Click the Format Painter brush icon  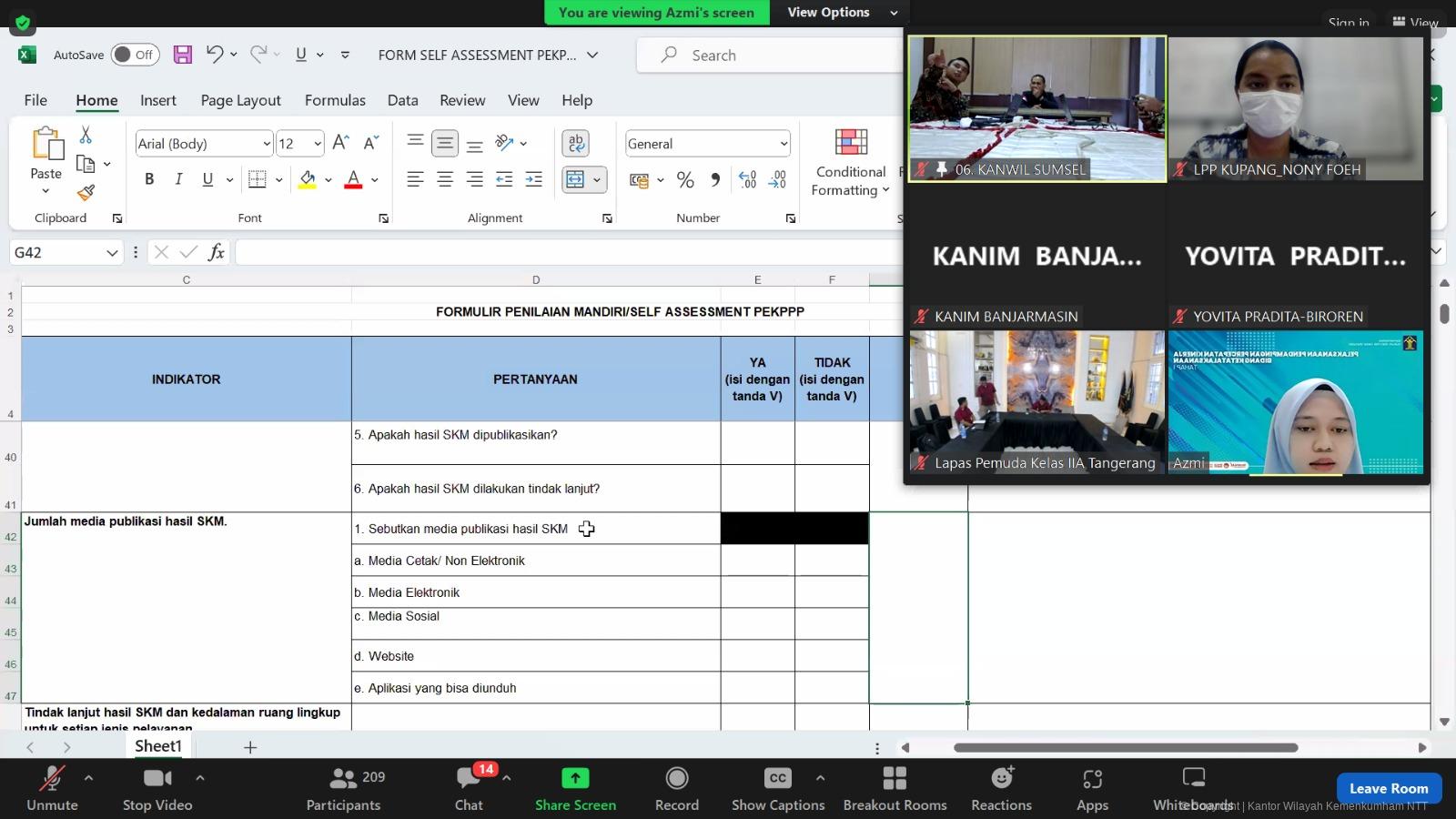[x=86, y=193]
